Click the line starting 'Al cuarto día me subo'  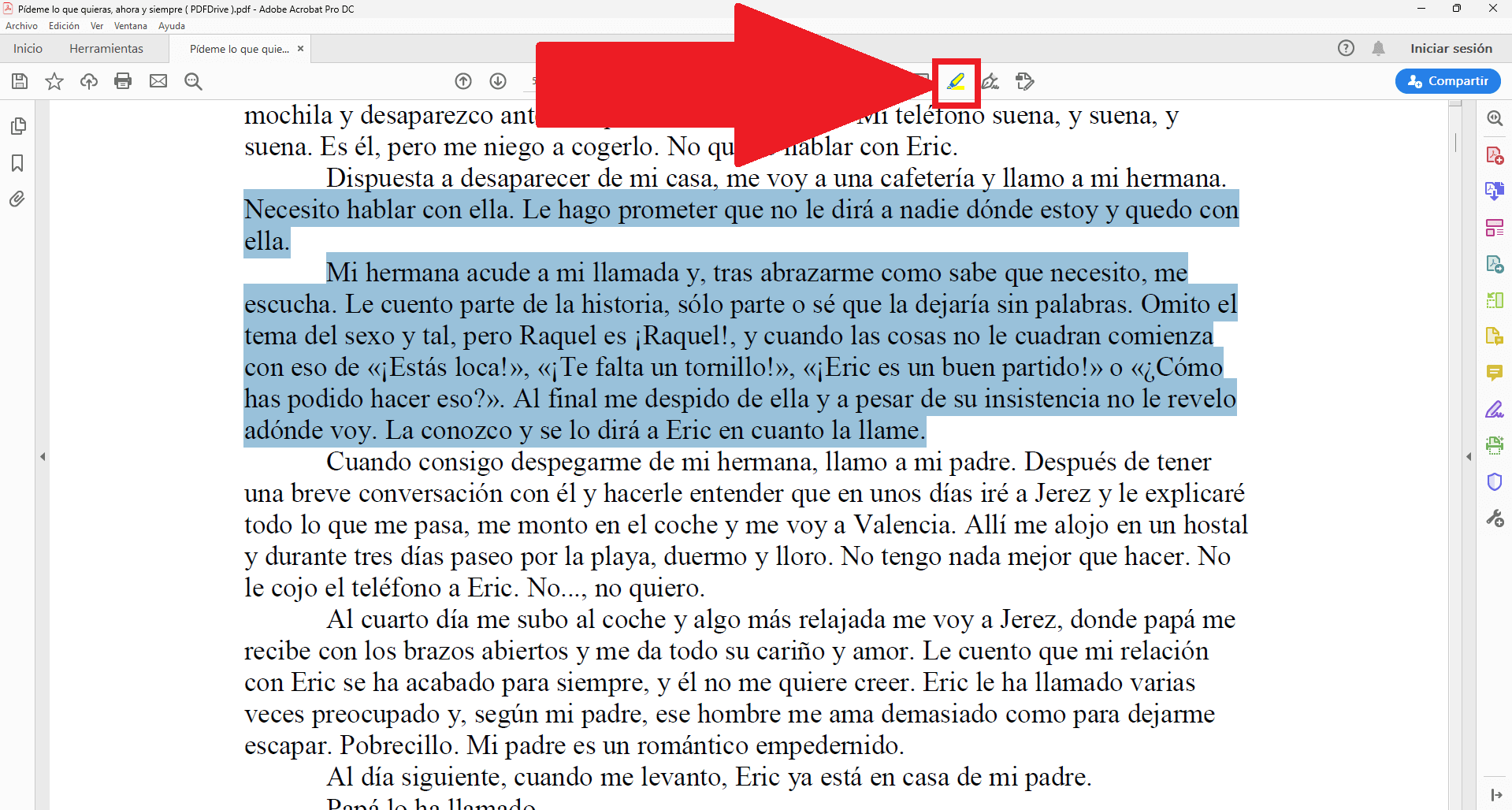click(x=781, y=619)
